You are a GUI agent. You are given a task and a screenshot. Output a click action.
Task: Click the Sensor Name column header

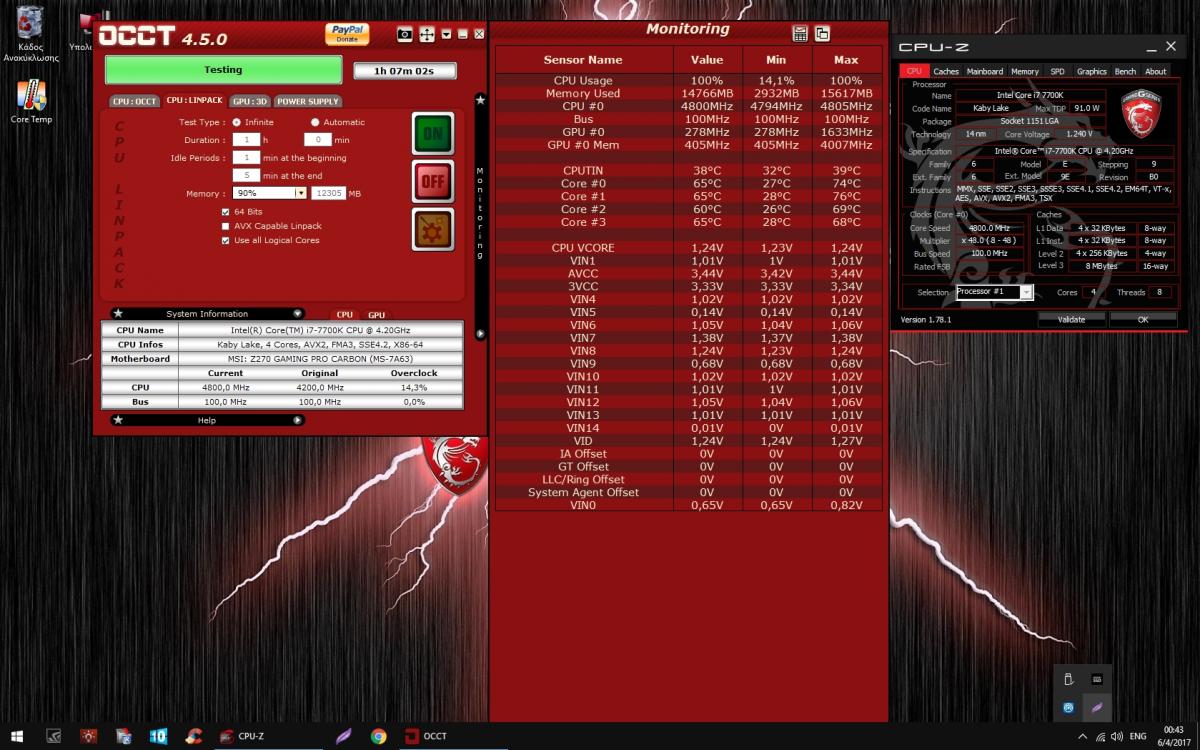(x=583, y=60)
